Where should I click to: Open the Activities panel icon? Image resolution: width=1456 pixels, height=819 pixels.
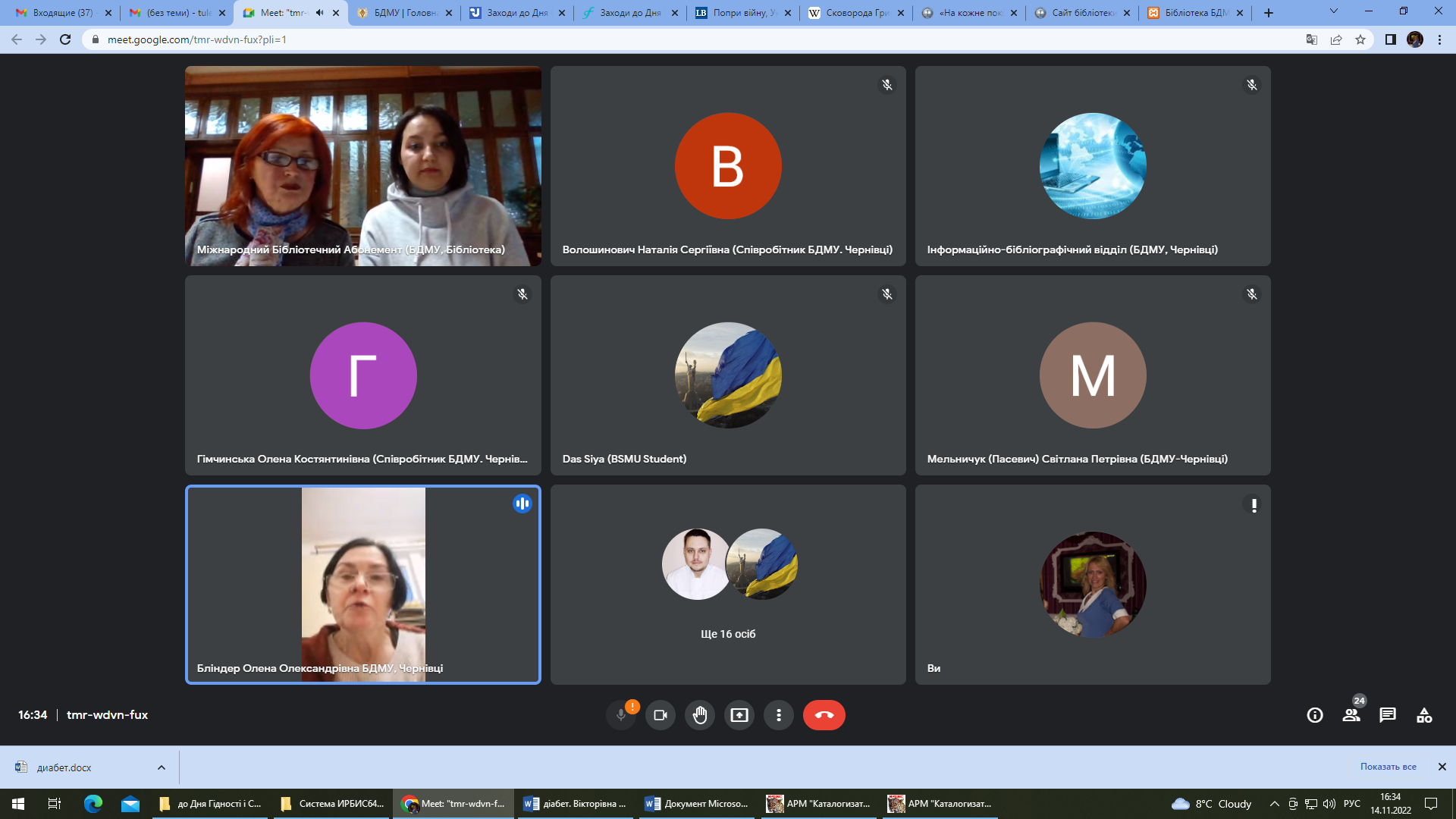click(x=1423, y=715)
